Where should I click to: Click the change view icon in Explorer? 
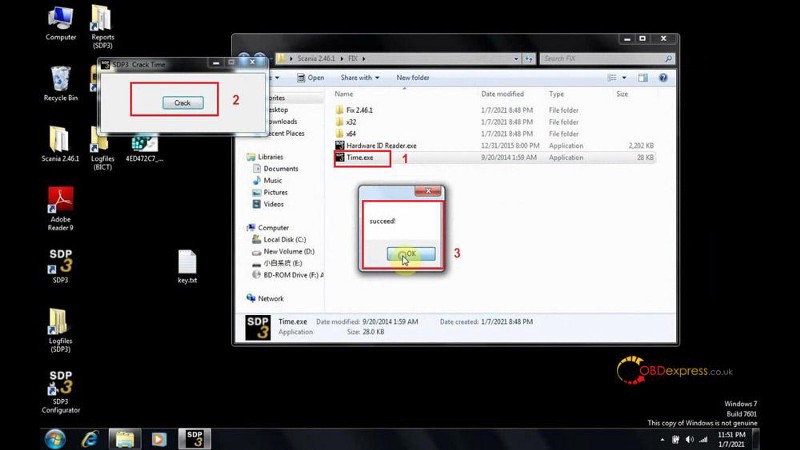tap(612, 78)
